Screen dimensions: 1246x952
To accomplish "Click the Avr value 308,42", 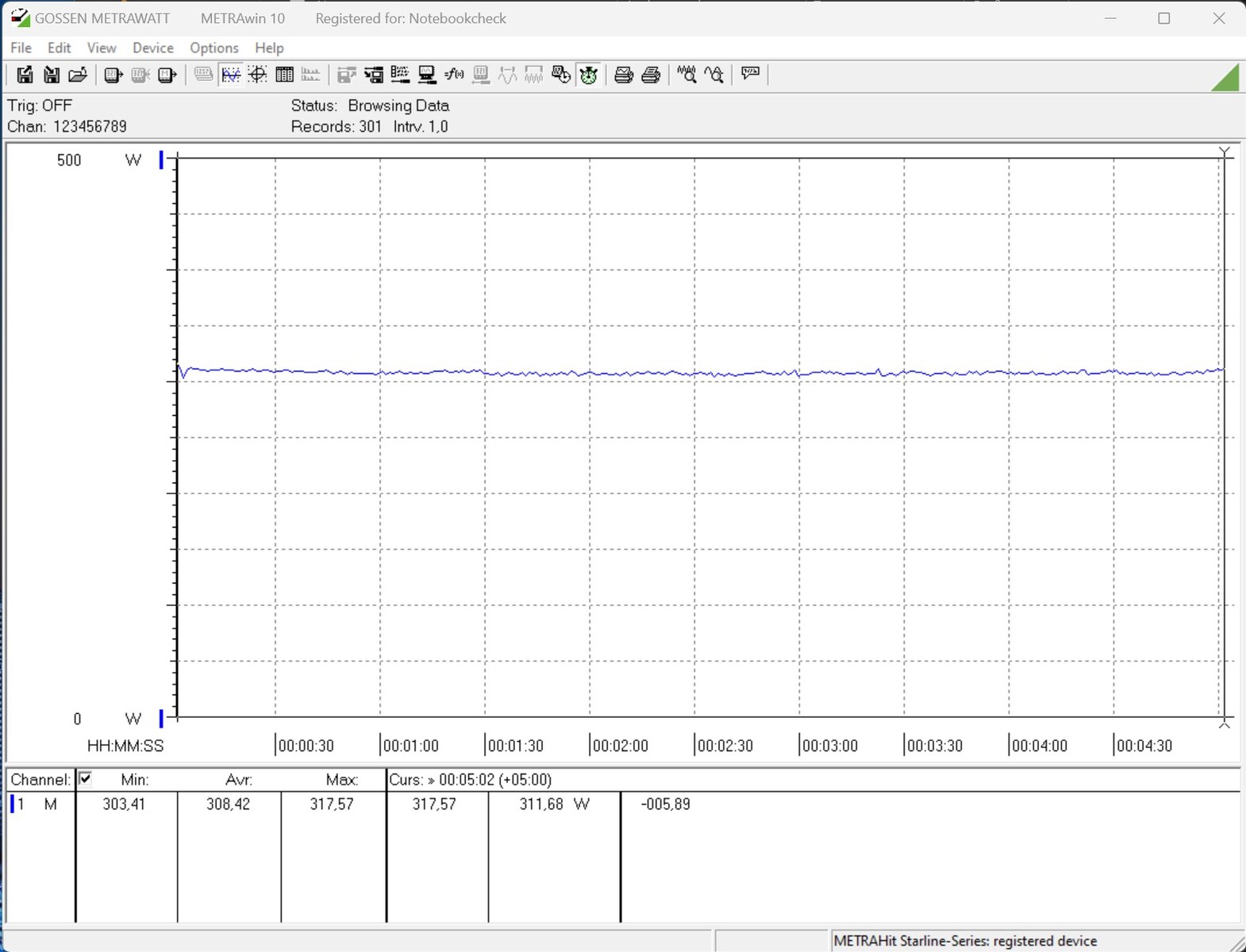I will pyautogui.click(x=228, y=804).
